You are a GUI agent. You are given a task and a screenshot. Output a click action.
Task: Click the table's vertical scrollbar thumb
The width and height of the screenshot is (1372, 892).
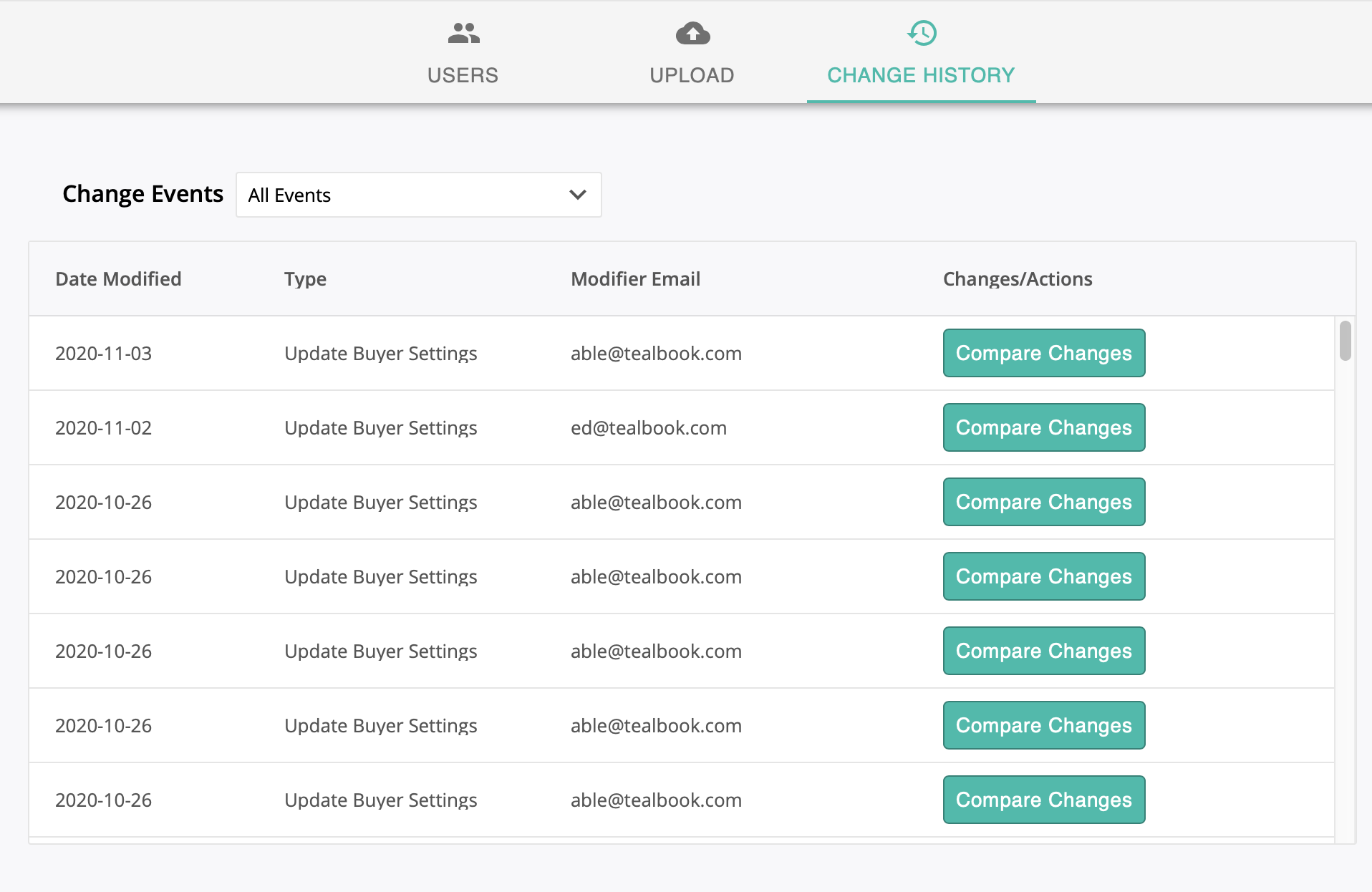tap(1345, 341)
